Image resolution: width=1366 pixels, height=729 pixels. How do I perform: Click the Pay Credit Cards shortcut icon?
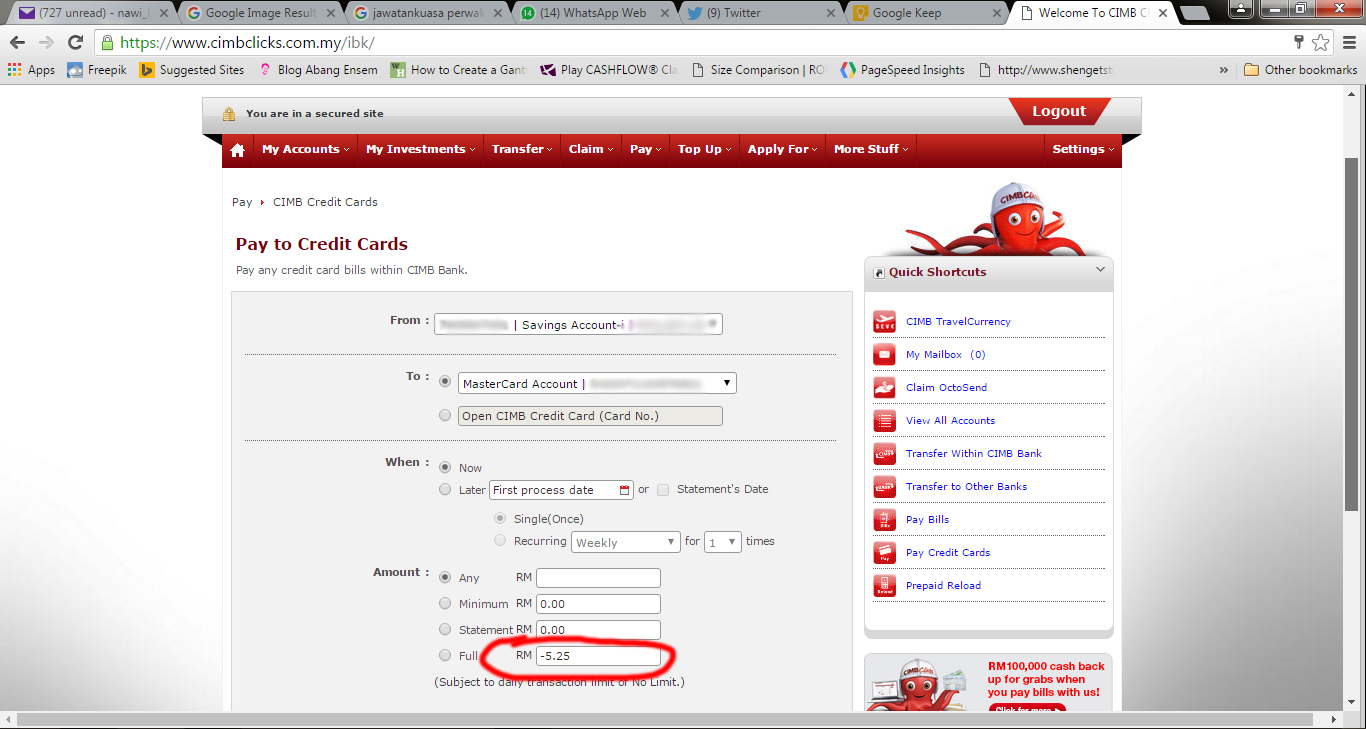click(x=884, y=553)
